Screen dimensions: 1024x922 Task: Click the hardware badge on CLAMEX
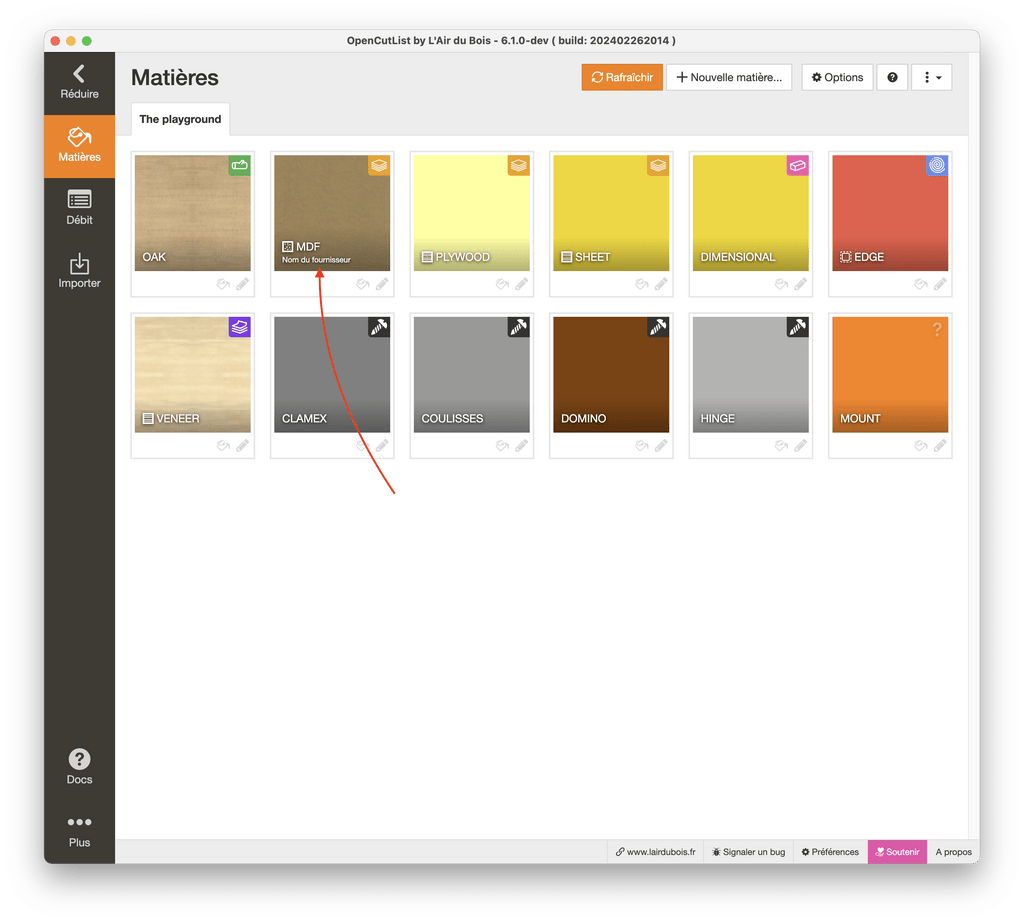tap(379, 327)
